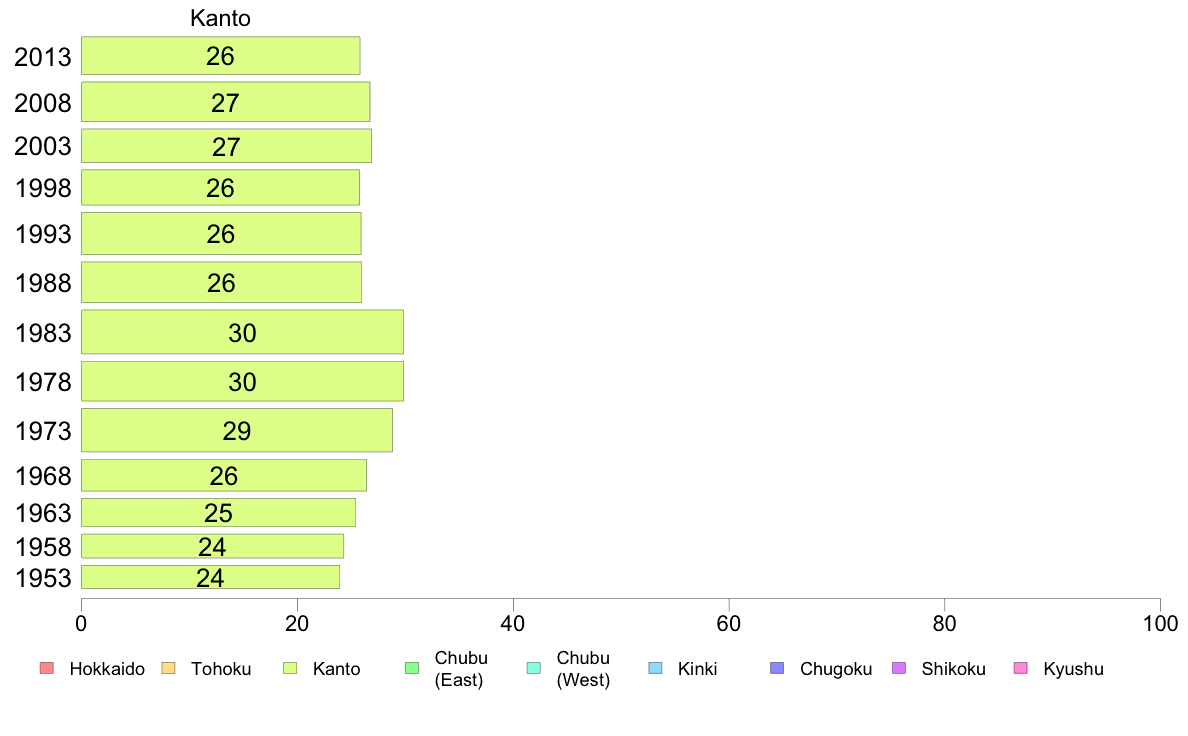1188x736 pixels.
Task: Click the Hokkaido legend text label
Action: (x=107, y=669)
